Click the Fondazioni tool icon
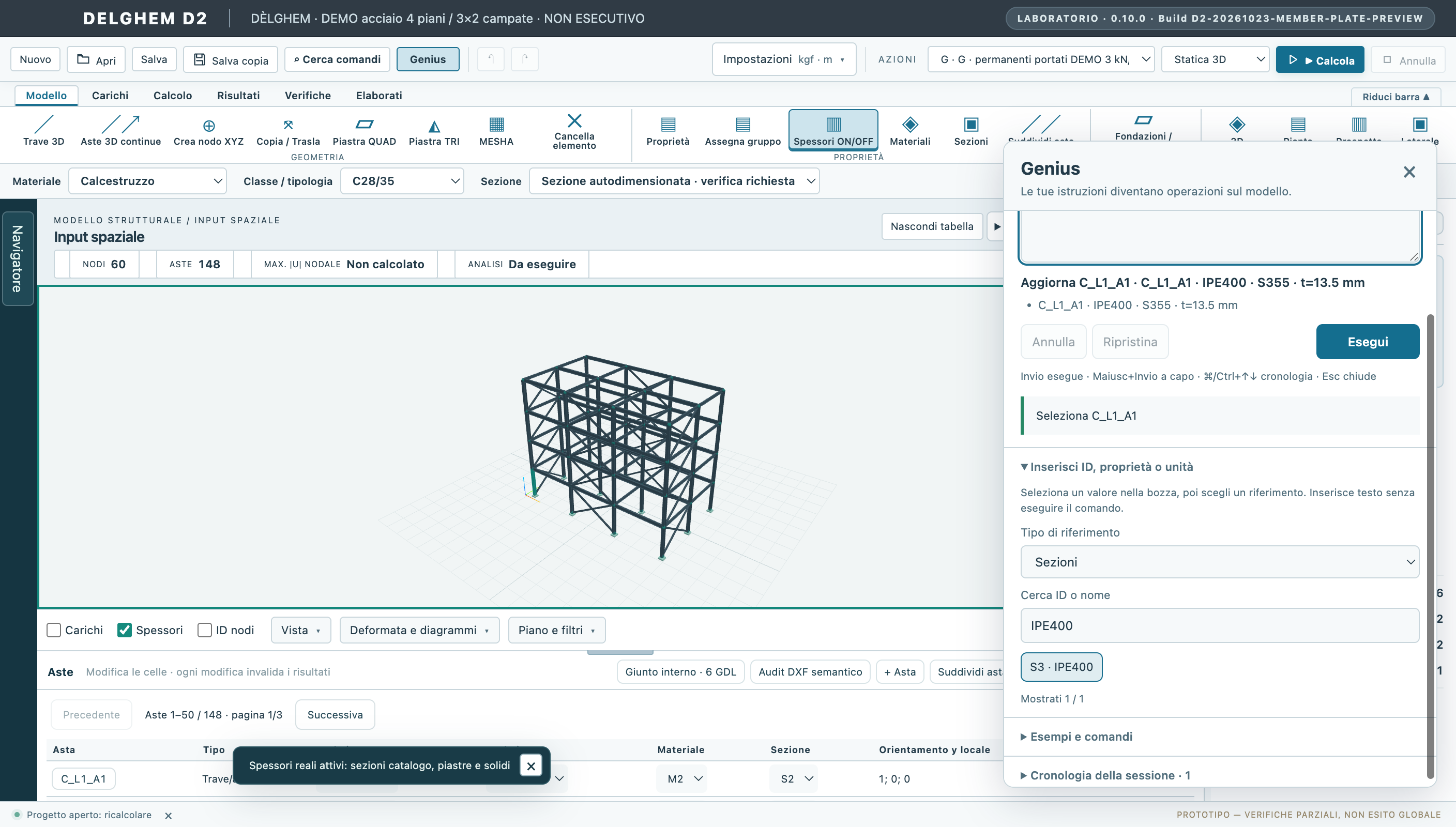The height and width of the screenshot is (827, 1456). pos(1143,120)
